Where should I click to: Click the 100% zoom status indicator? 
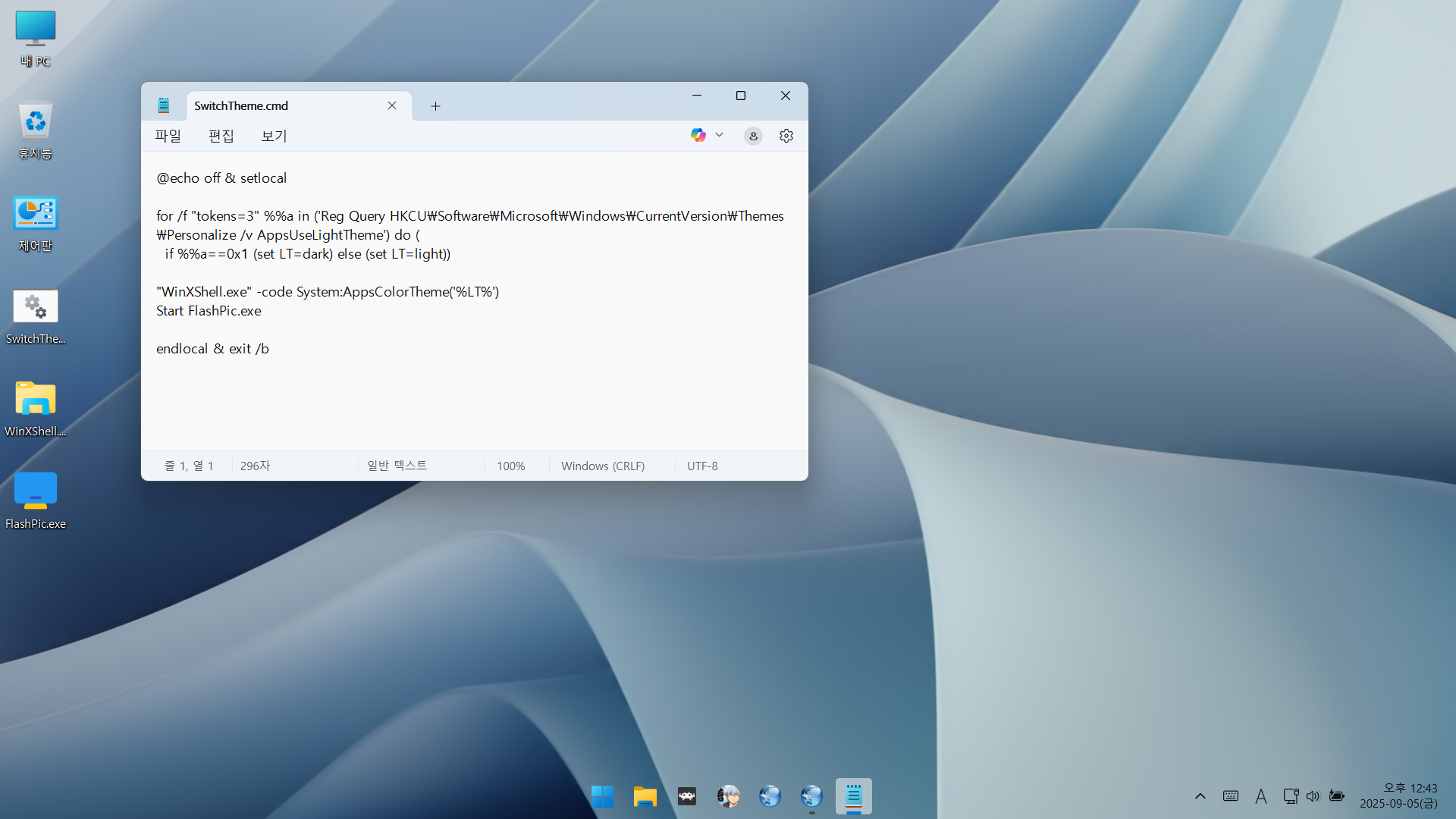coord(510,466)
